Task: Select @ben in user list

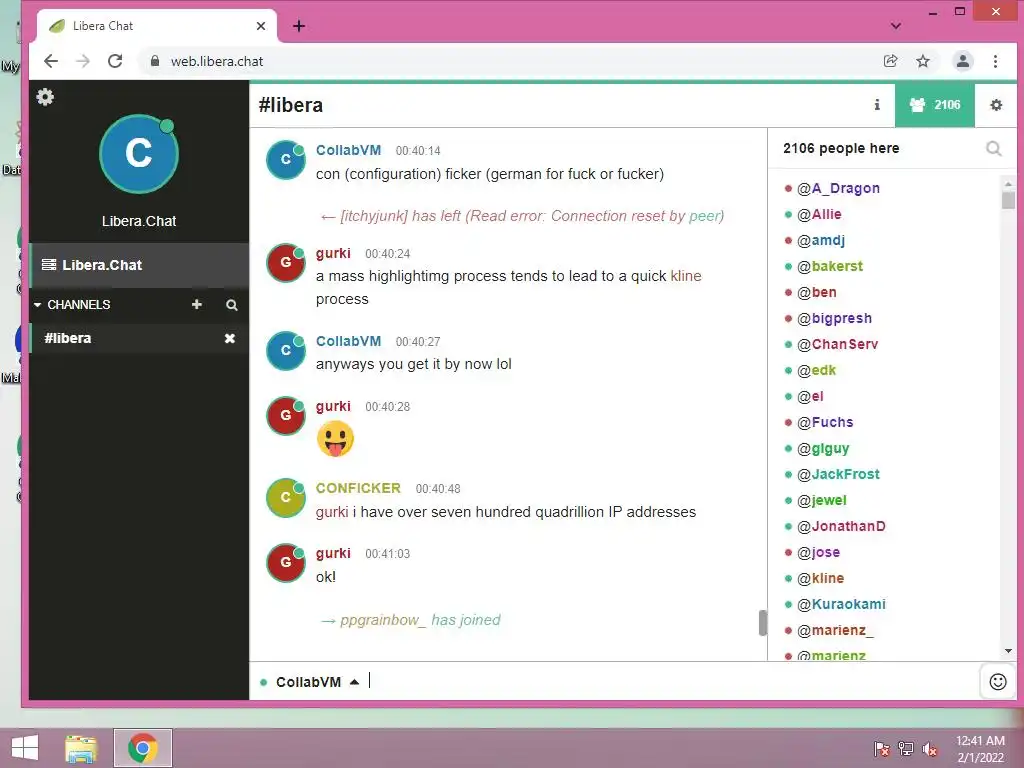Action: 816,293
